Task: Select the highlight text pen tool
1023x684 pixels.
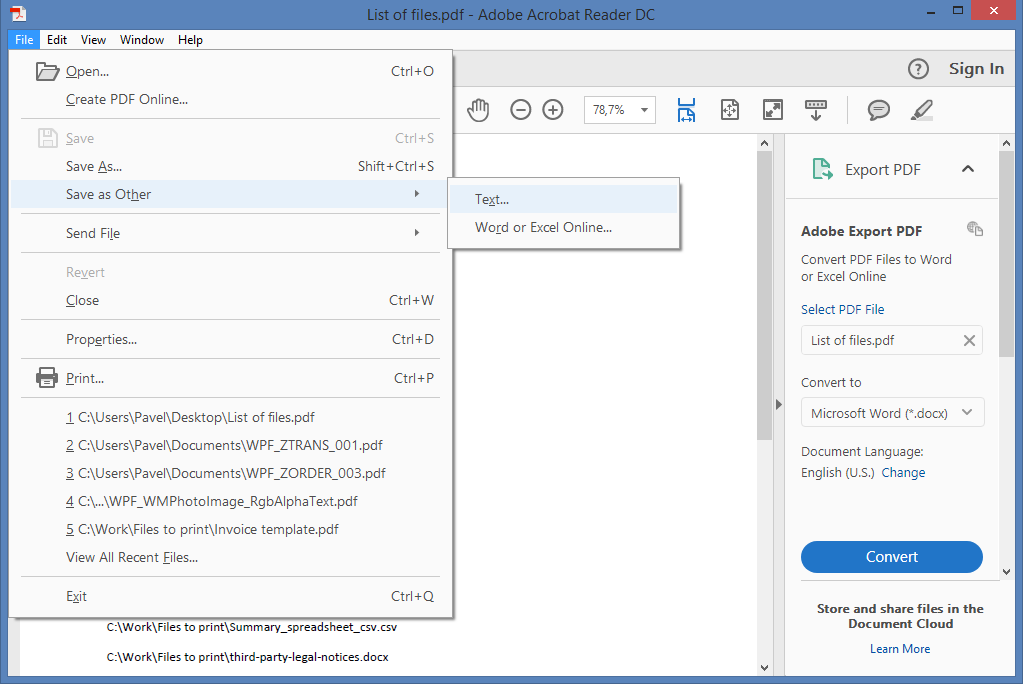Action: pyautogui.click(x=922, y=110)
